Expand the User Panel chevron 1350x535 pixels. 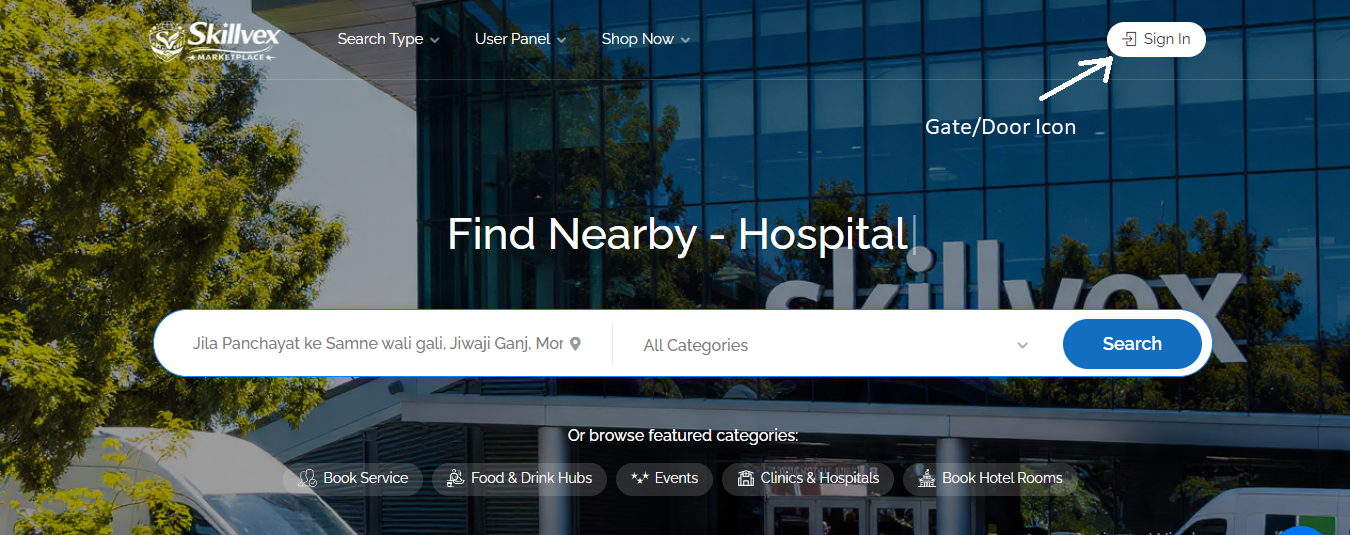pos(561,40)
